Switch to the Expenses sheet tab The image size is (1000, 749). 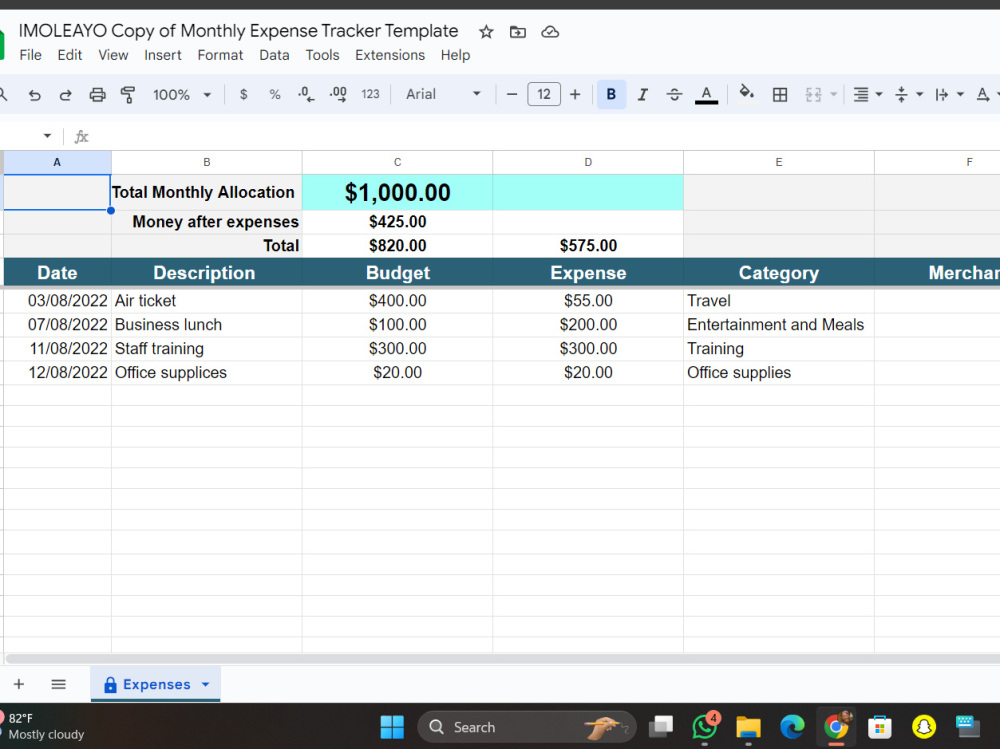(x=156, y=684)
